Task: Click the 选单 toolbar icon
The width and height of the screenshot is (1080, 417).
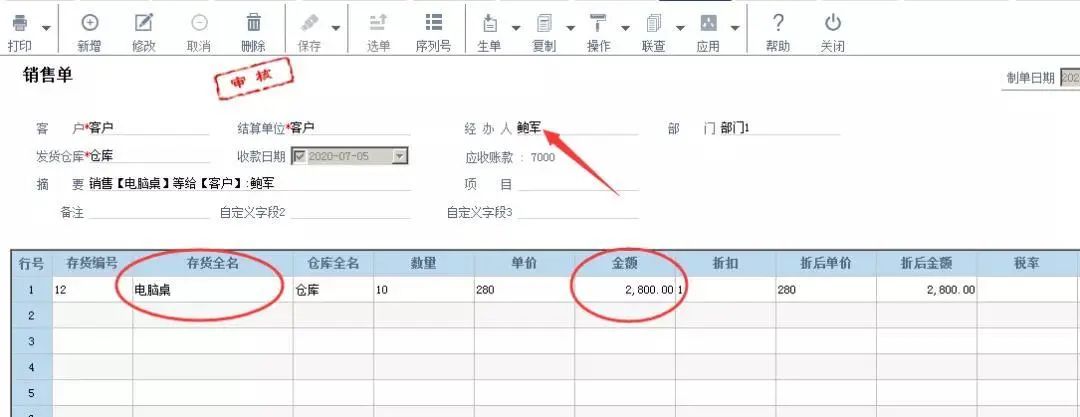Action: pos(378,23)
